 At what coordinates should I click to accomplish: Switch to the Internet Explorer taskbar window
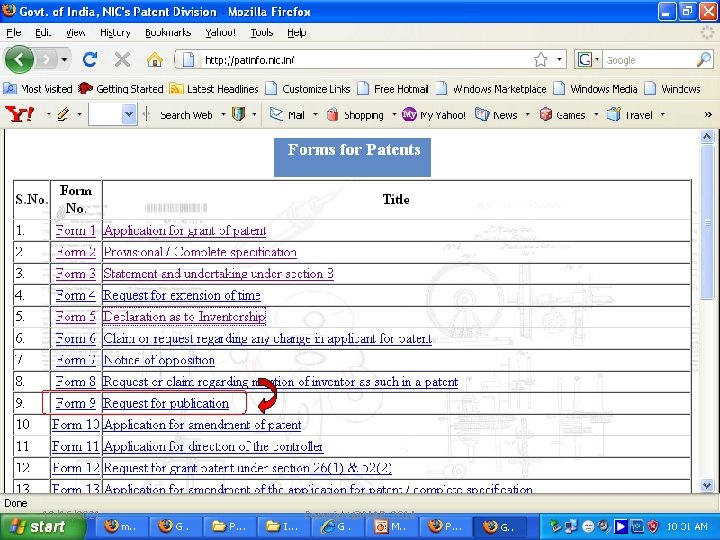click(339, 527)
